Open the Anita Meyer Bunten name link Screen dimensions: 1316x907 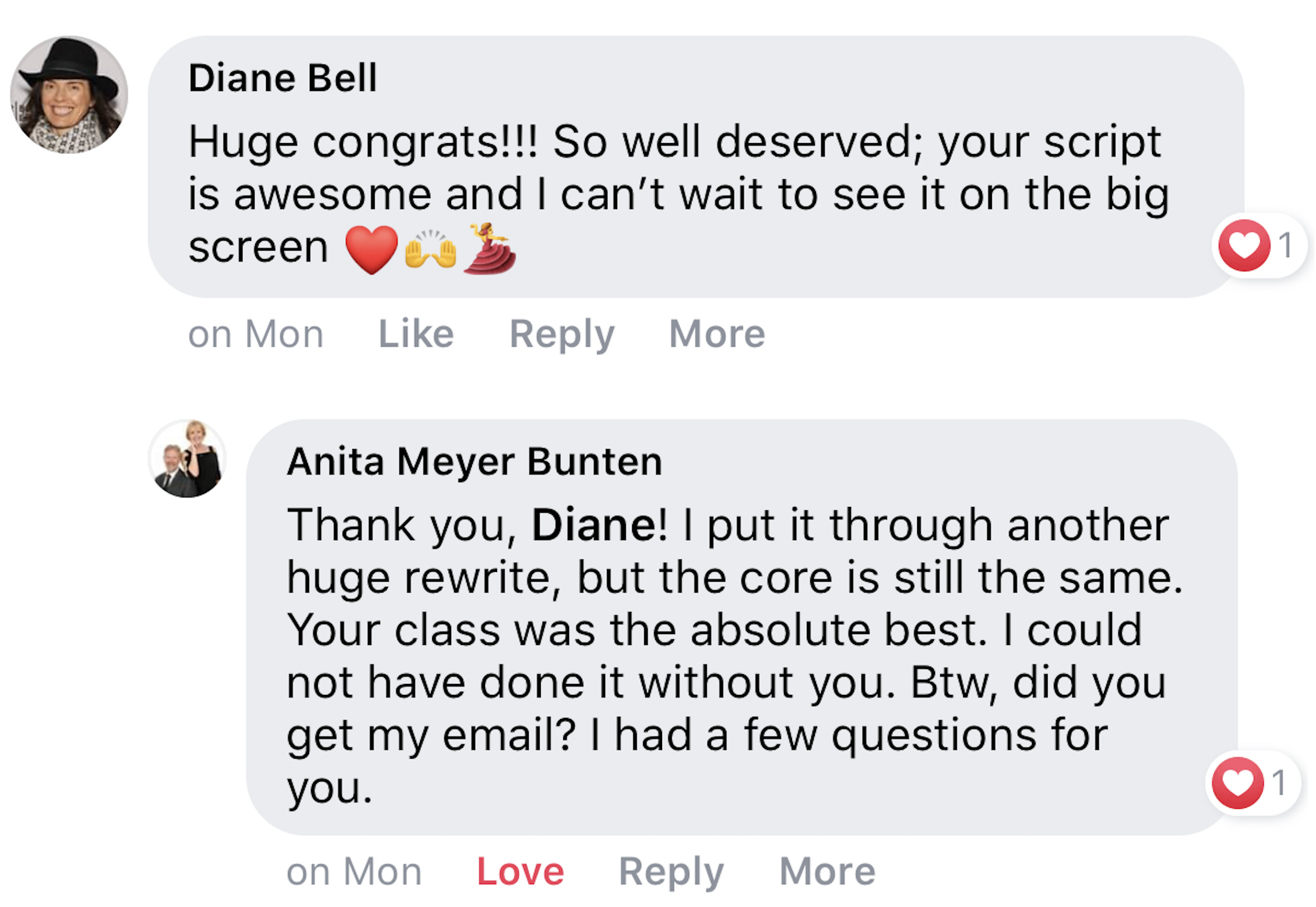[474, 461]
